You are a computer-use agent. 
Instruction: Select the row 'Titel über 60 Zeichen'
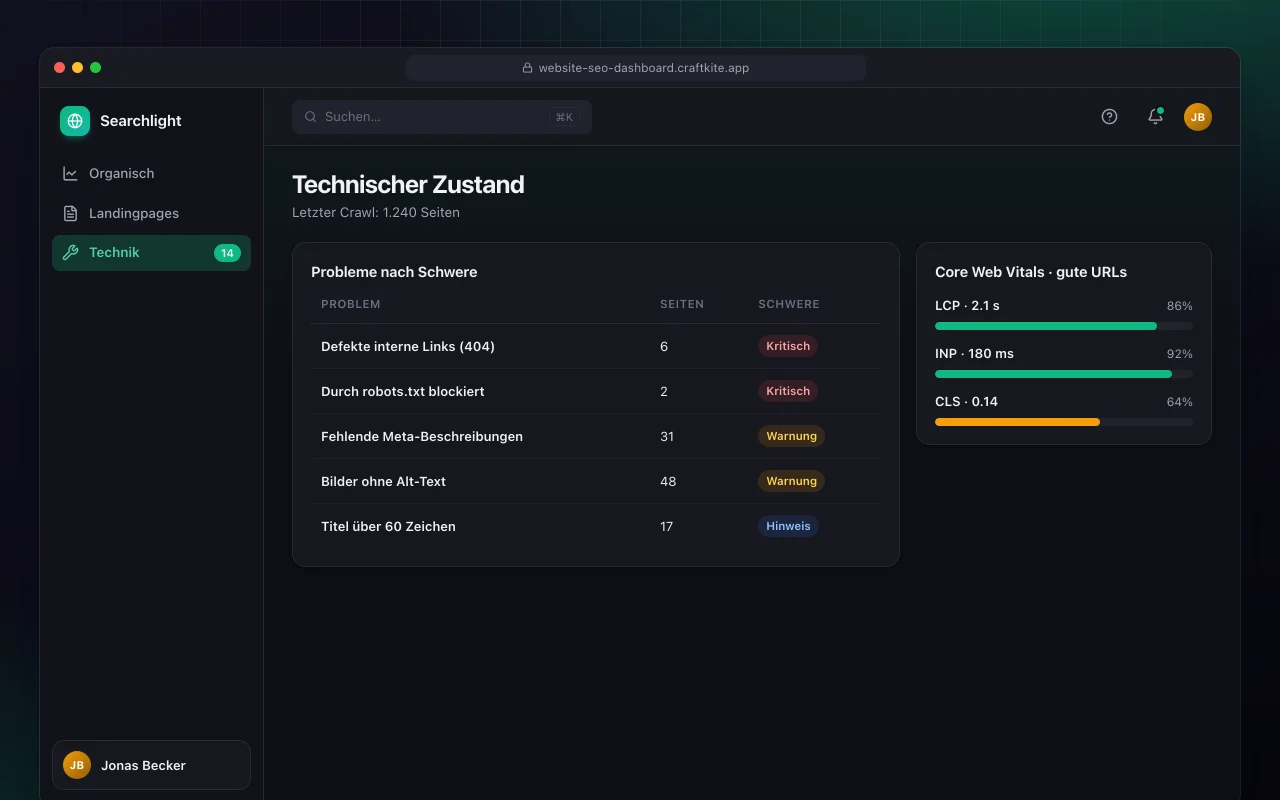point(596,526)
